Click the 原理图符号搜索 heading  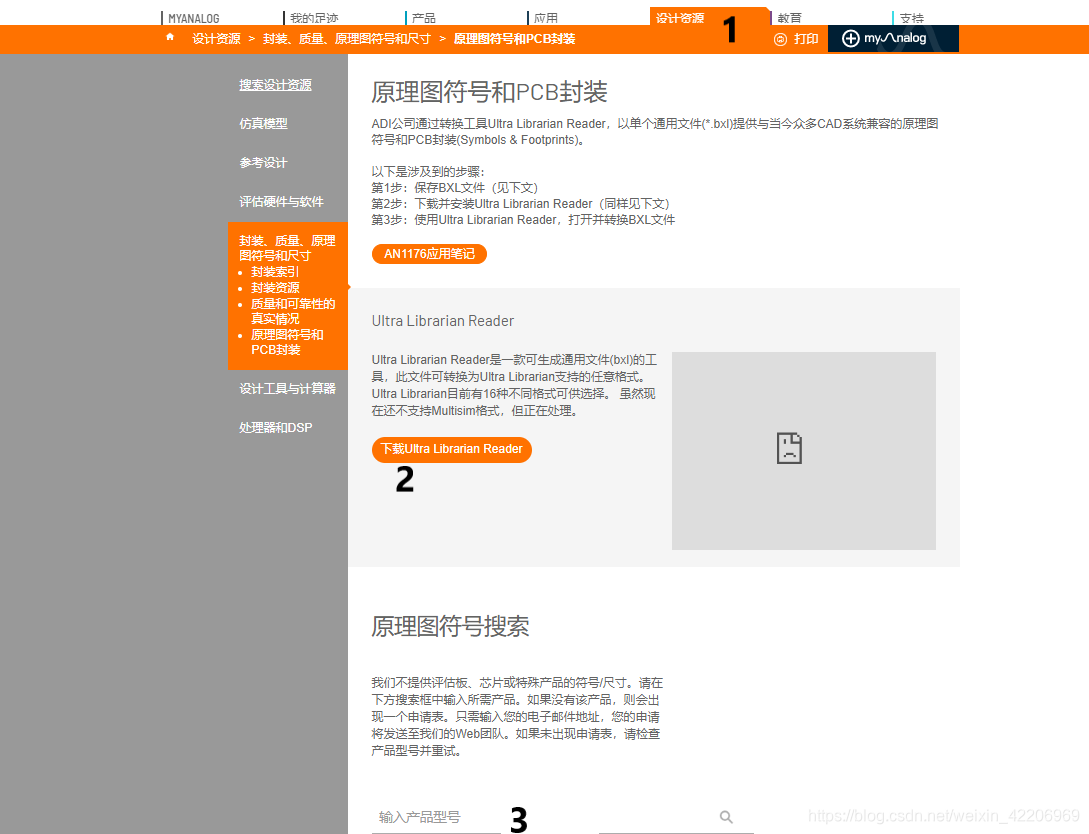point(450,626)
